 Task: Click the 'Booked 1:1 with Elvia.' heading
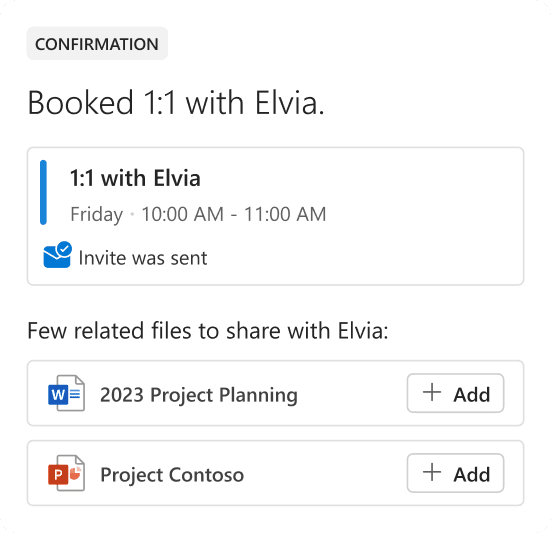click(176, 103)
